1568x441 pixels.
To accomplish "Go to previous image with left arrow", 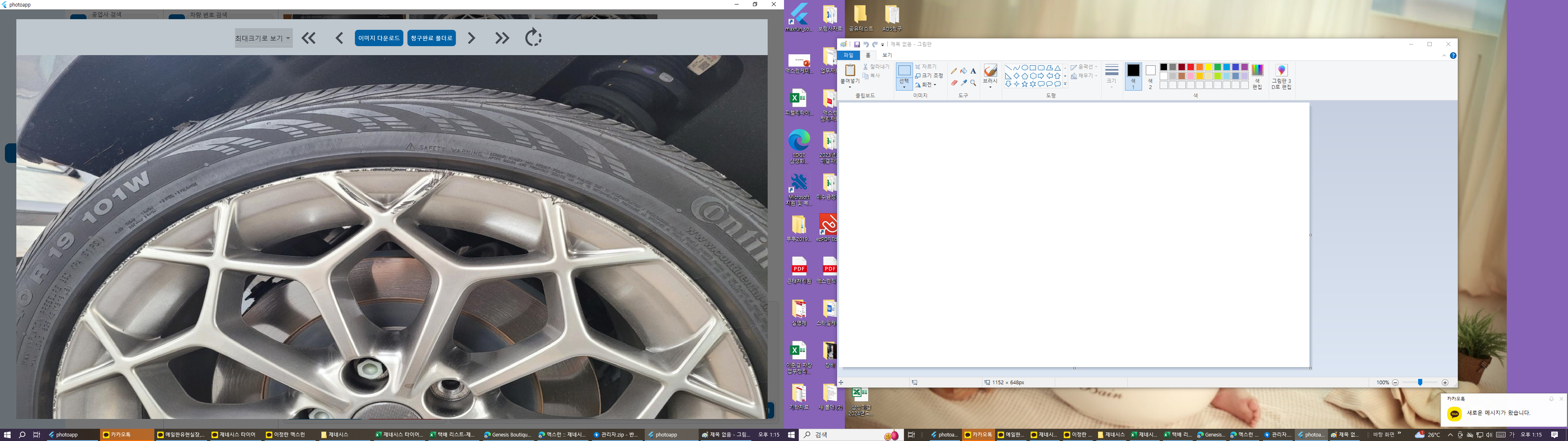I will click(340, 38).
